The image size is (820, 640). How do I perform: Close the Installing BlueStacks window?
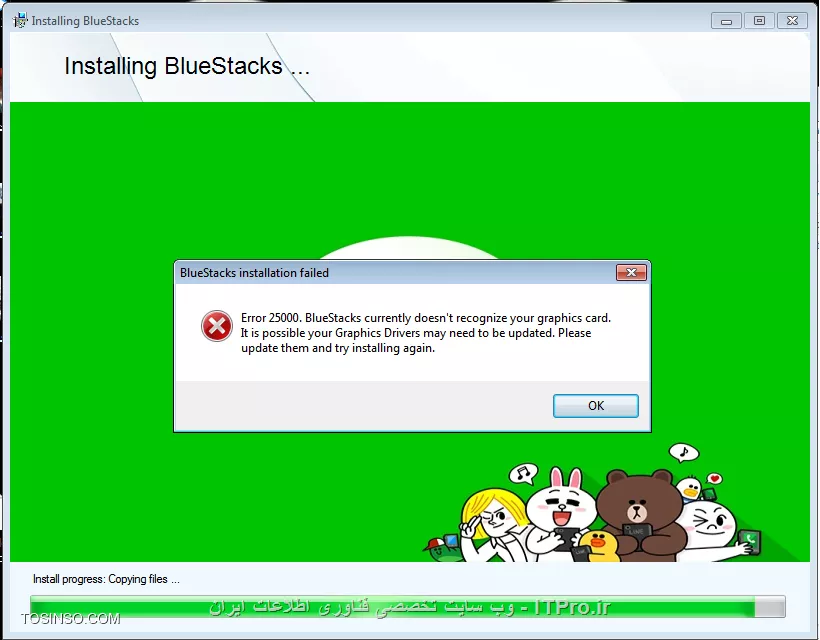click(x=792, y=21)
